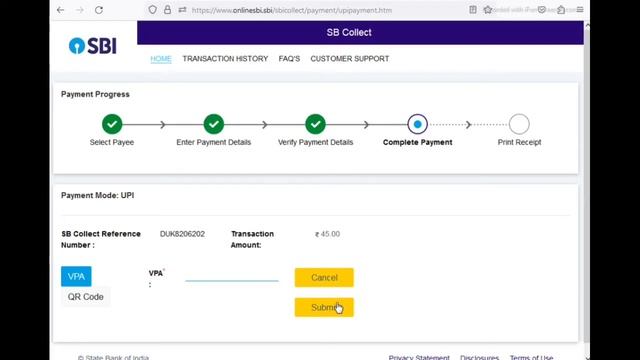Click the Print Receipt step circle
This screenshot has height=360, width=640.
point(519,124)
